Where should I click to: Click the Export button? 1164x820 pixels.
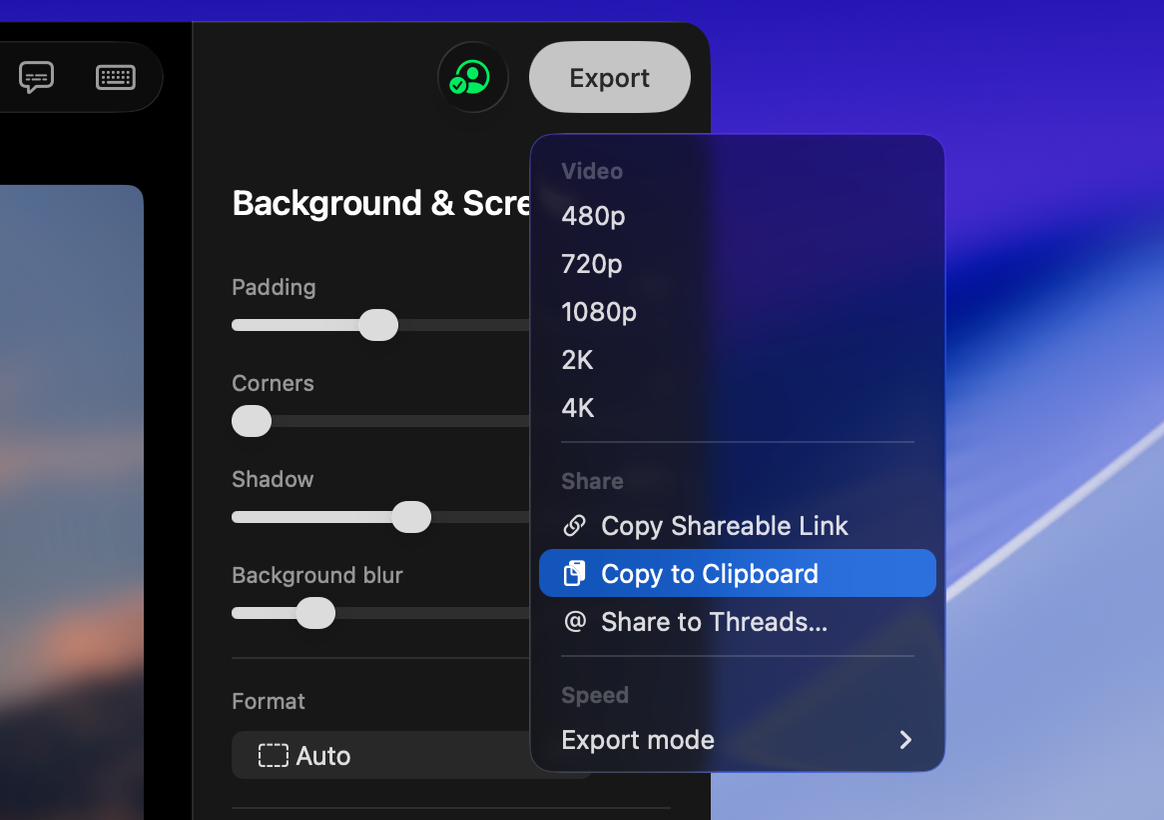[x=609, y=77]
